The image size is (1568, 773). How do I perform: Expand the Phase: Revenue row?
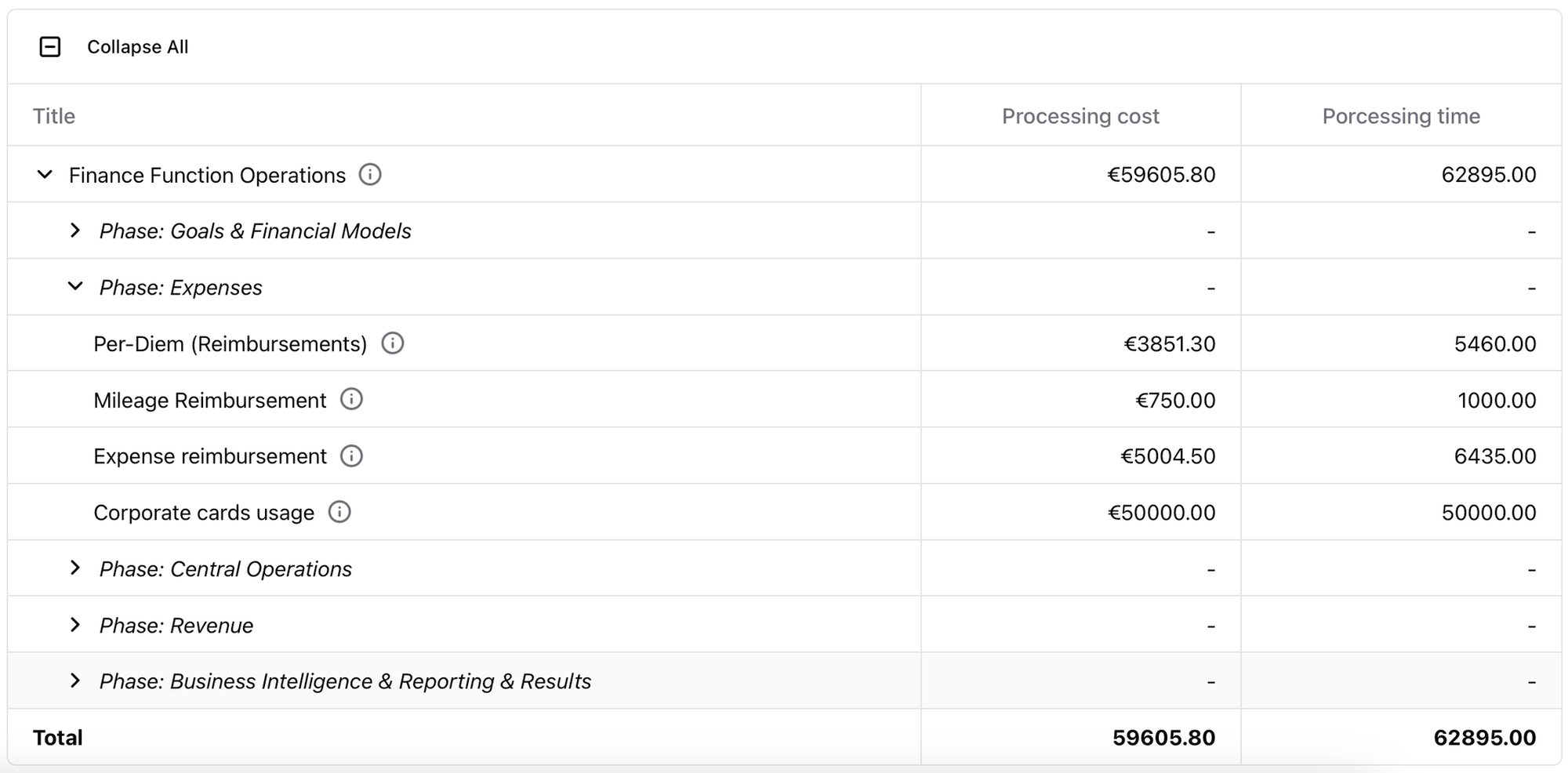[x=74, y=625]
